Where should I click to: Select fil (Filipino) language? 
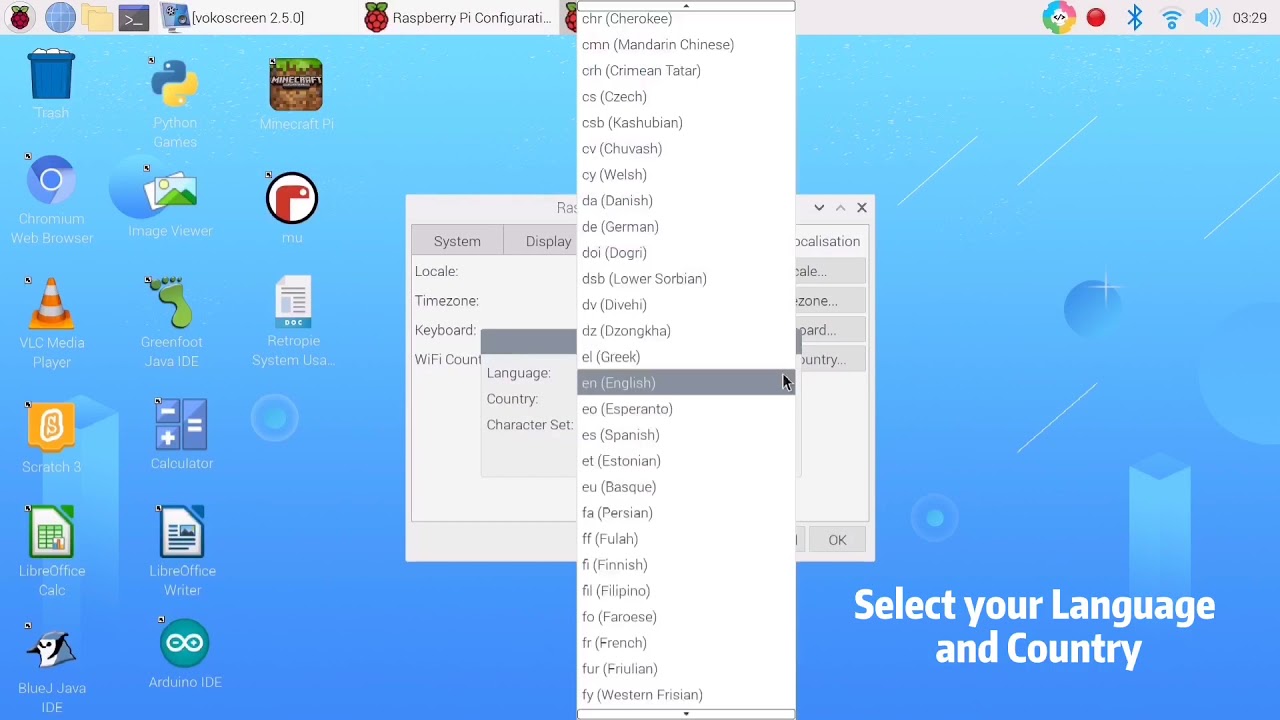click(x=686, y=590)
